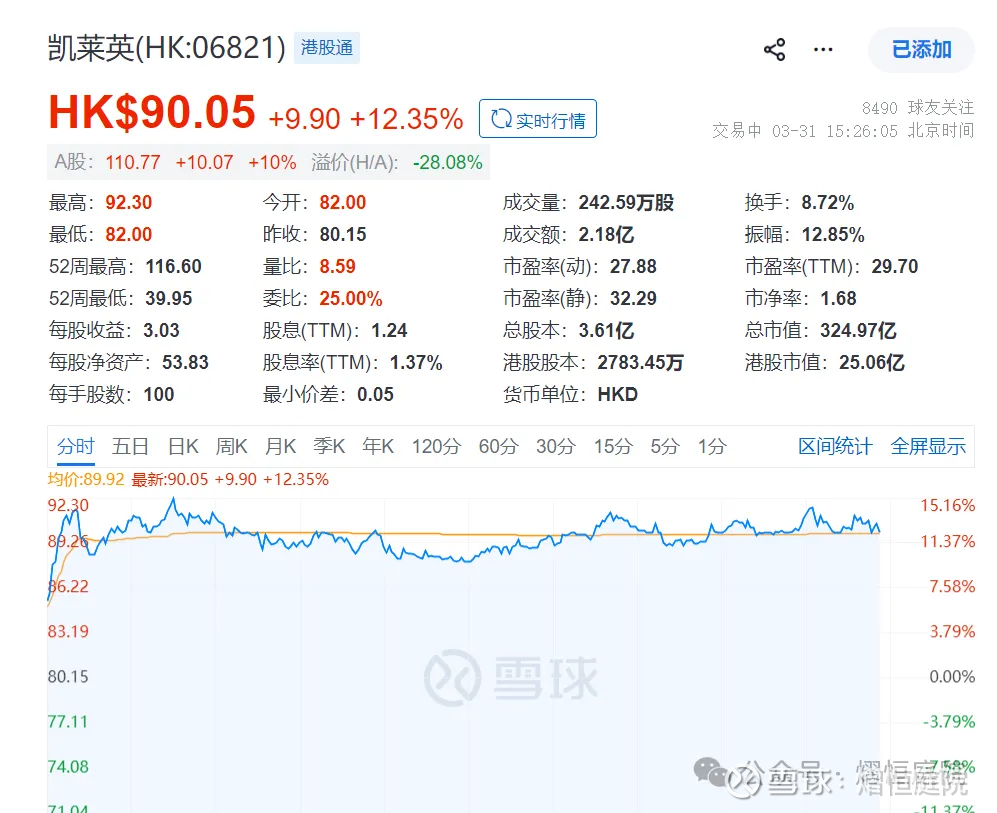Click the 市盈率(TTM) value 29.70
The height and width of the screenshot is (813, 997).
(x=895, y=266)
